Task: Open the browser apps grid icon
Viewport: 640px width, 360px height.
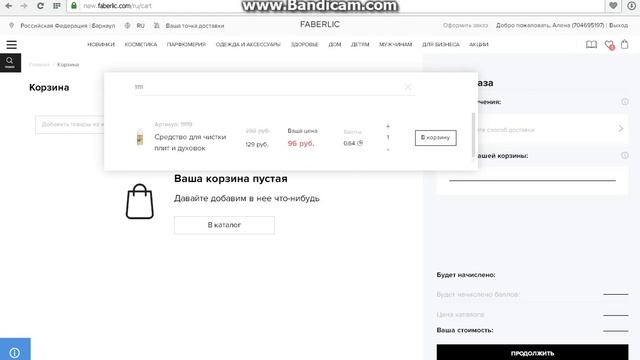Action: pyautogui.click(x=57, y=6)
